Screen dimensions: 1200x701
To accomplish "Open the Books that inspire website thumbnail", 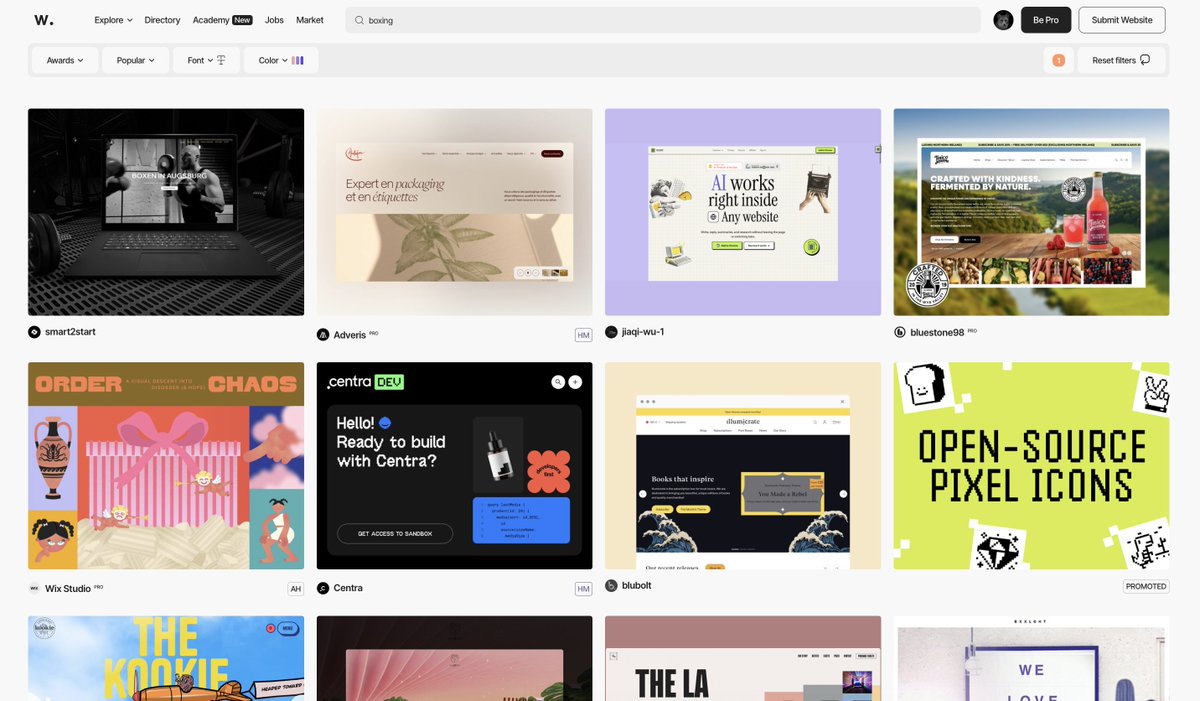I will (743, 466).
